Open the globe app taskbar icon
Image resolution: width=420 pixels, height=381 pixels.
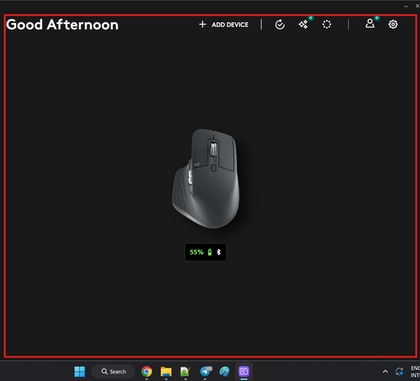tap(225, 371)
